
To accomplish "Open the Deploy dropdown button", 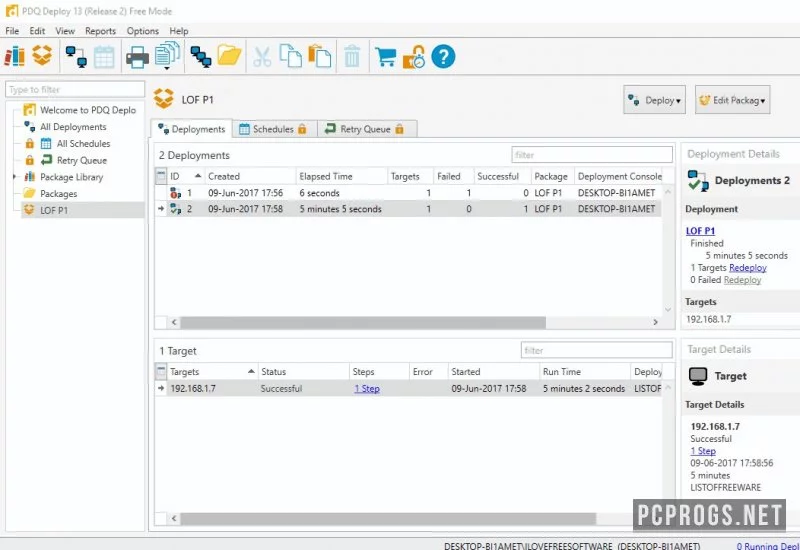I will click(654, 100).
